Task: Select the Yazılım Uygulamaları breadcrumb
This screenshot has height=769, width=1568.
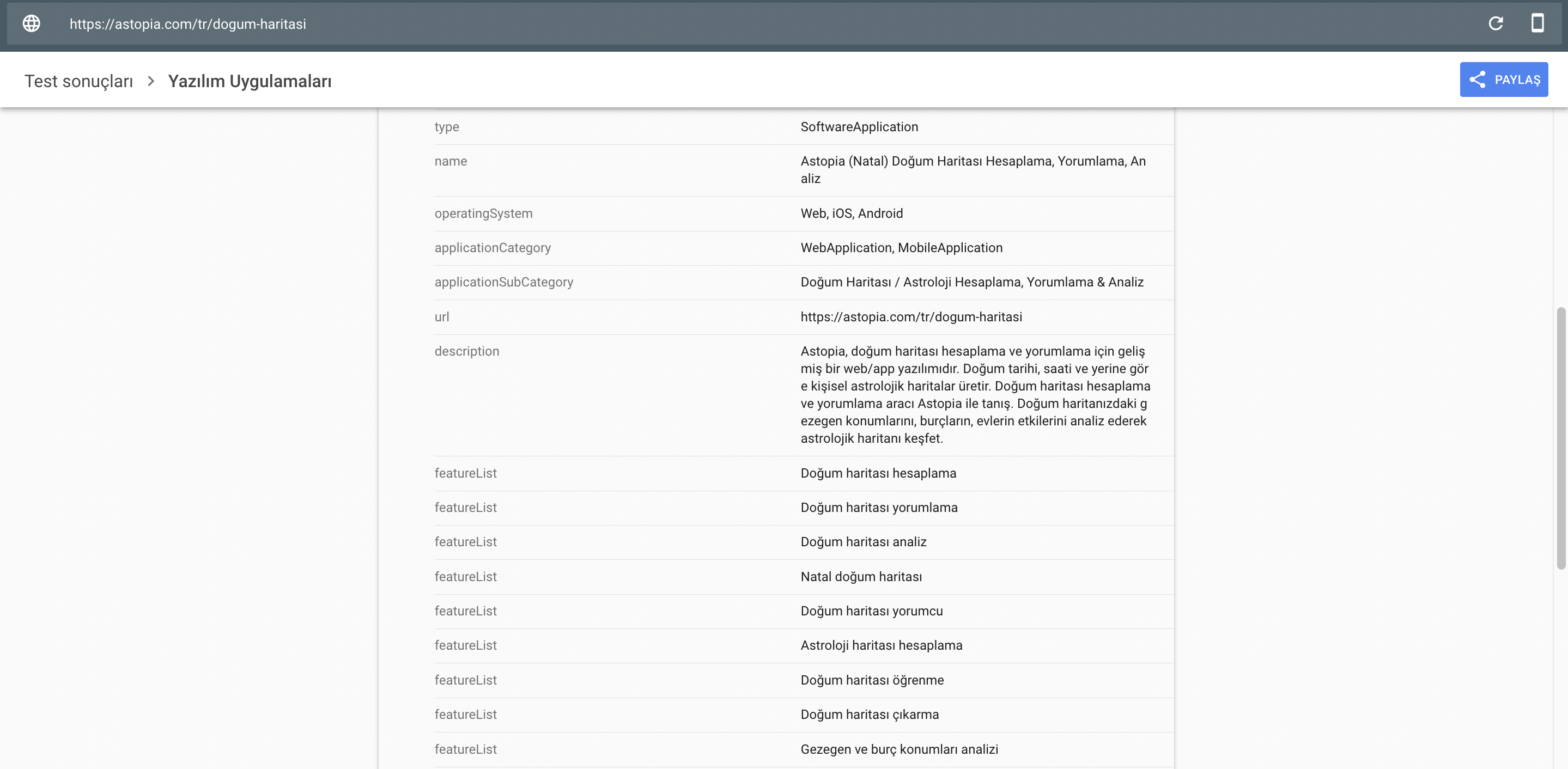Action: tap(250, 80)
